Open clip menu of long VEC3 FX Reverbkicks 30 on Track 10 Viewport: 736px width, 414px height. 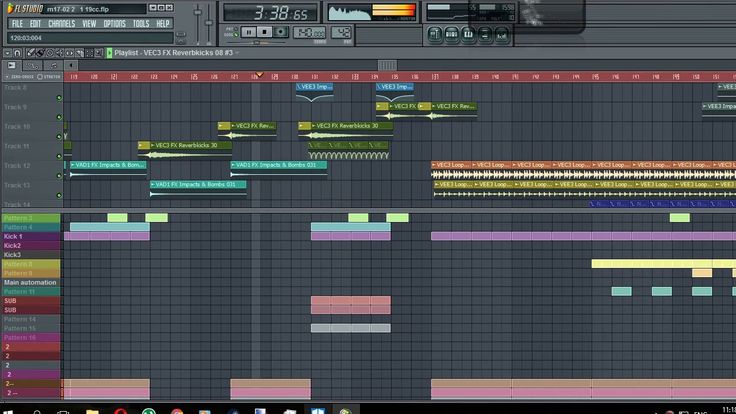pyautogui.click(x=313, y=126)
